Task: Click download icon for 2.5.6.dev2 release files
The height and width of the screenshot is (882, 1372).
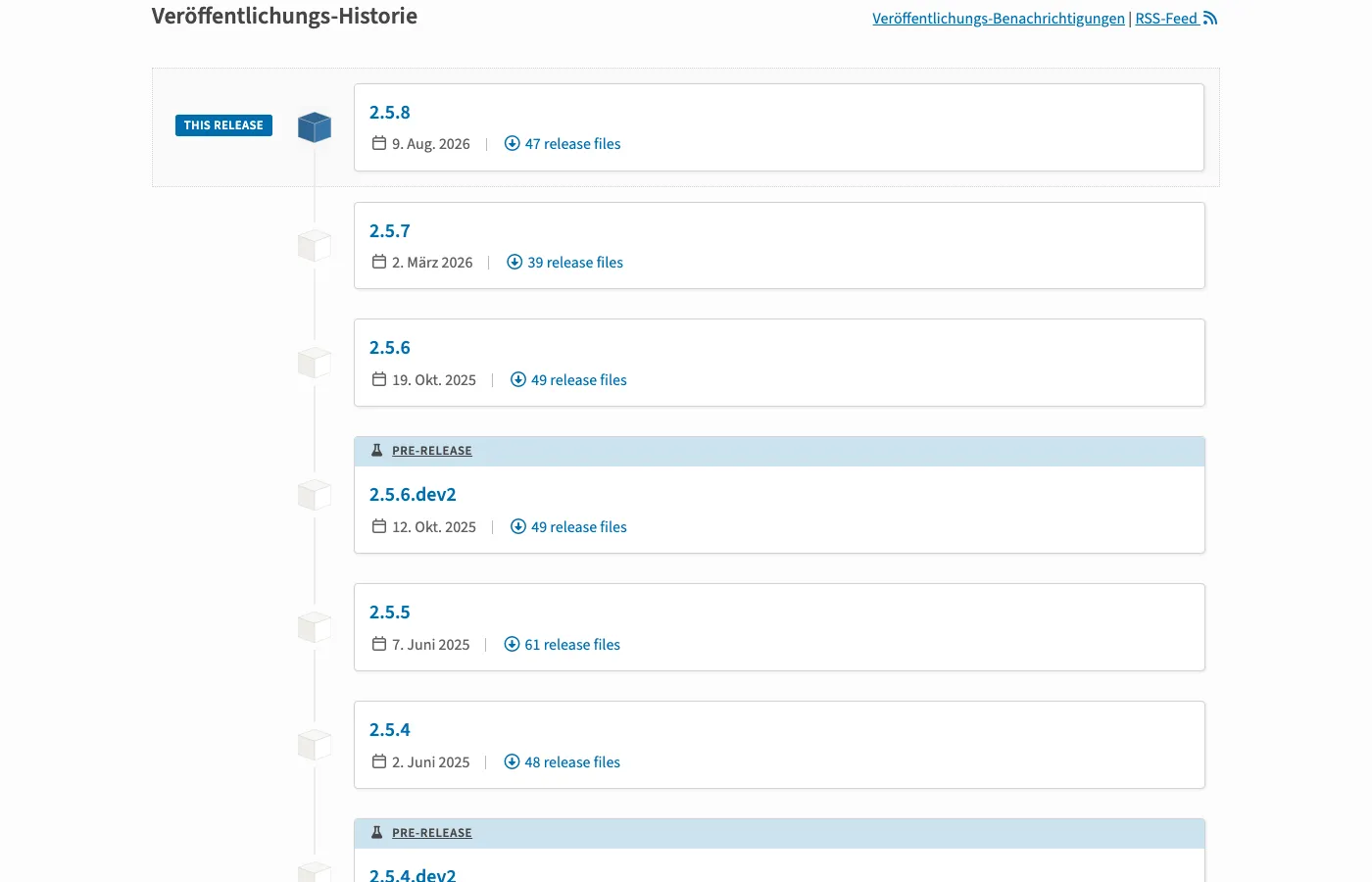Action: coord(518,526)
